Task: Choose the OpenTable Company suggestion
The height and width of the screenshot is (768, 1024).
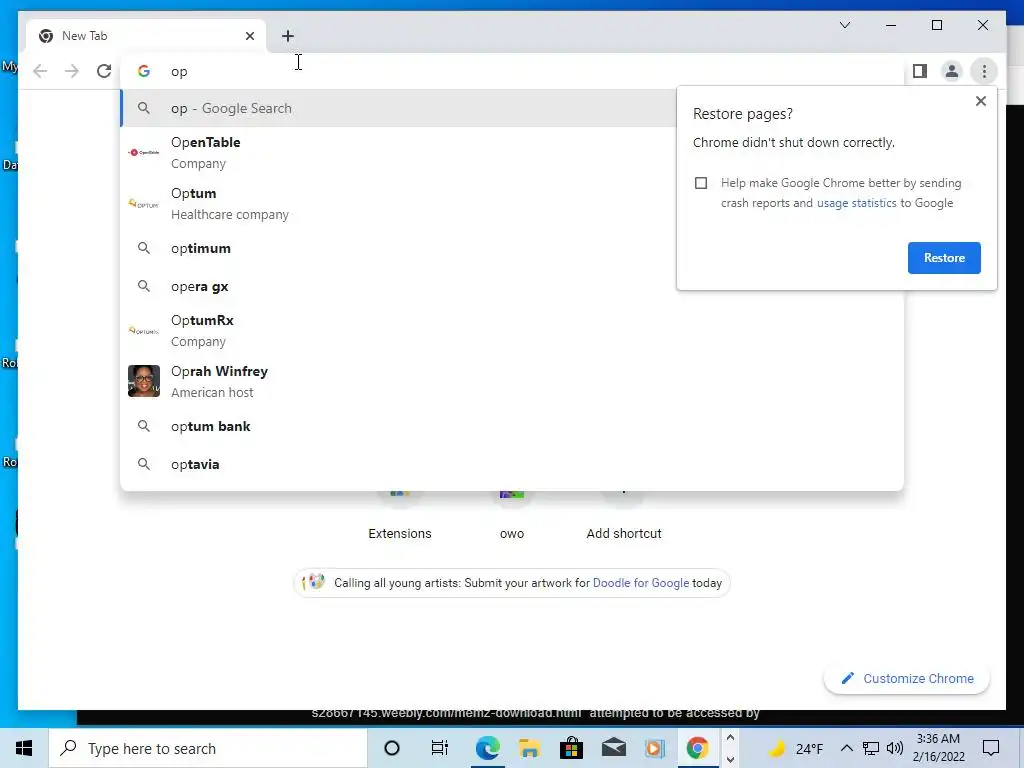Action: pos(398,153)
